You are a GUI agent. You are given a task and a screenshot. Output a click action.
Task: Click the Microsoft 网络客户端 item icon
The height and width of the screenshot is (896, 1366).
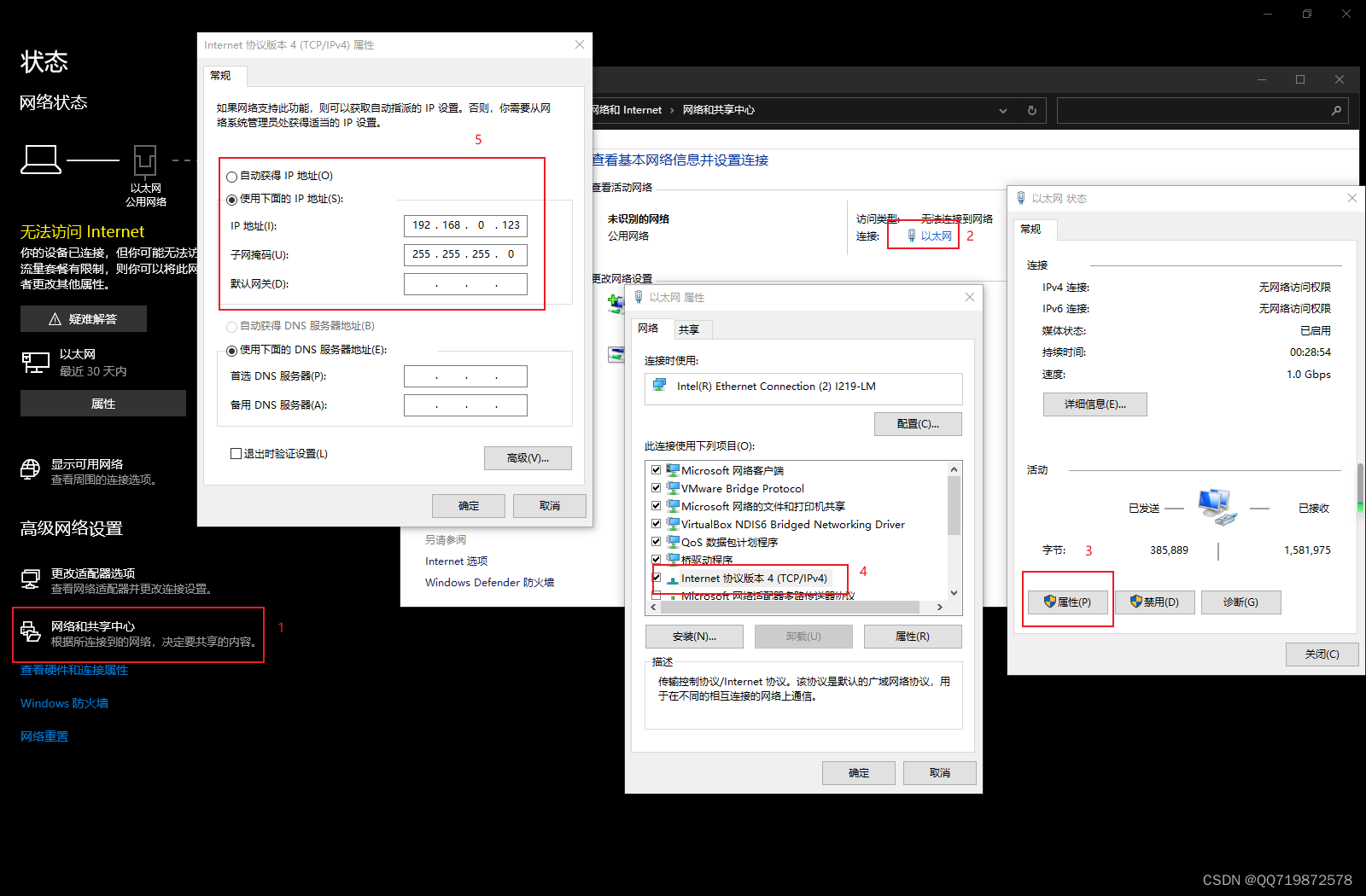coord(673,470)
